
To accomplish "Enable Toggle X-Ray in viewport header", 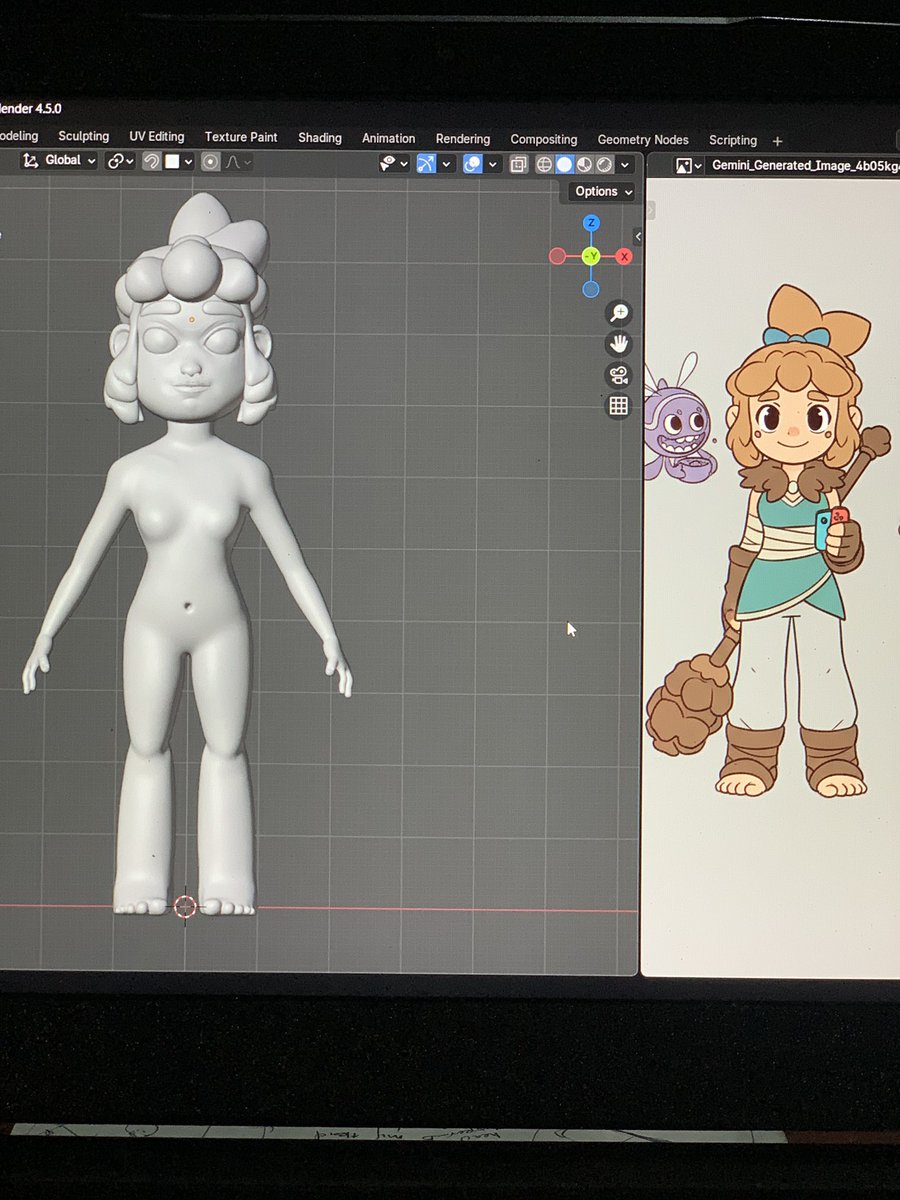I will point(519,164).
